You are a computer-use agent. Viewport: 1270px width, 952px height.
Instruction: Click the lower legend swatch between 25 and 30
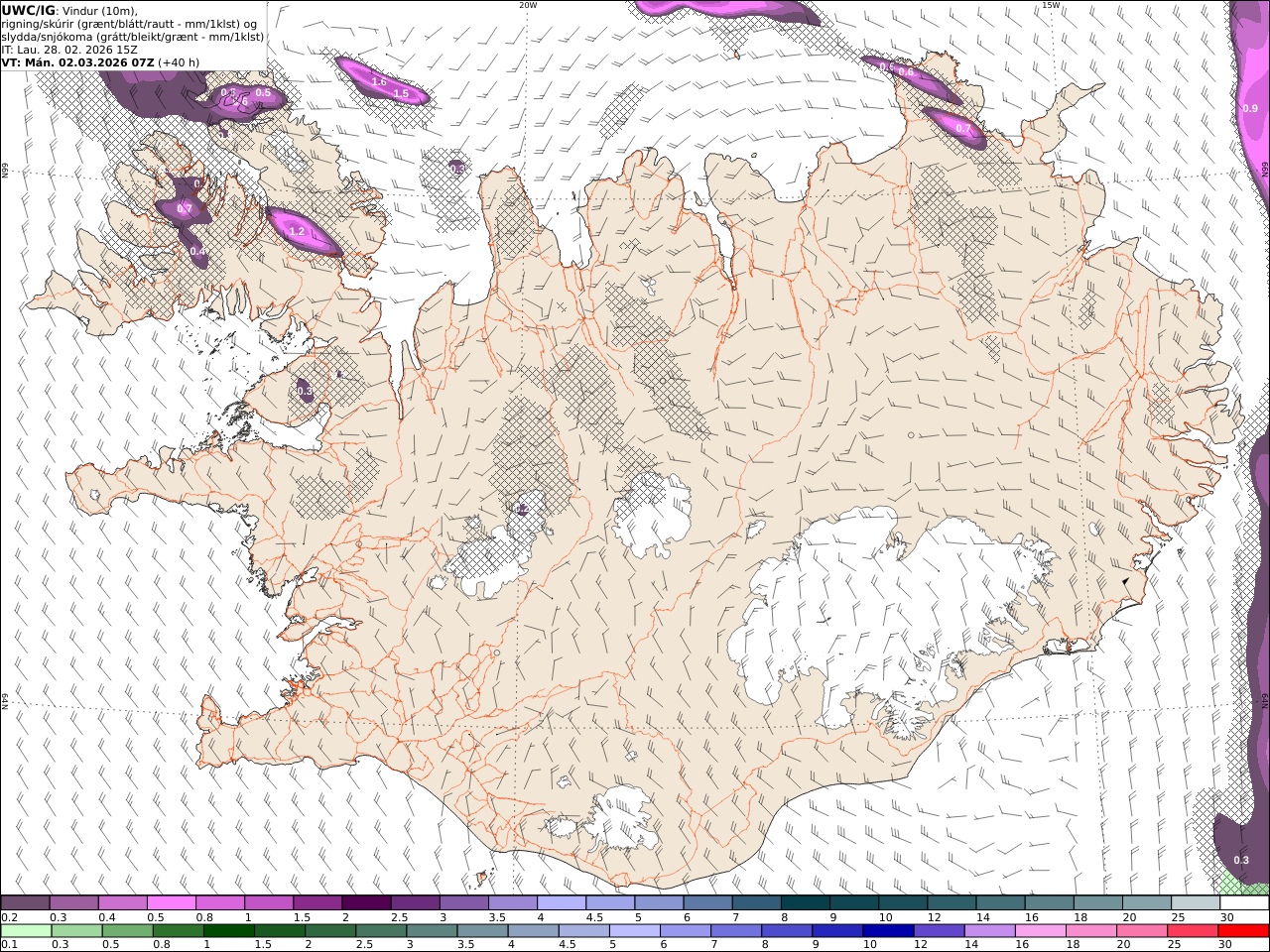tap(1192, 930)
